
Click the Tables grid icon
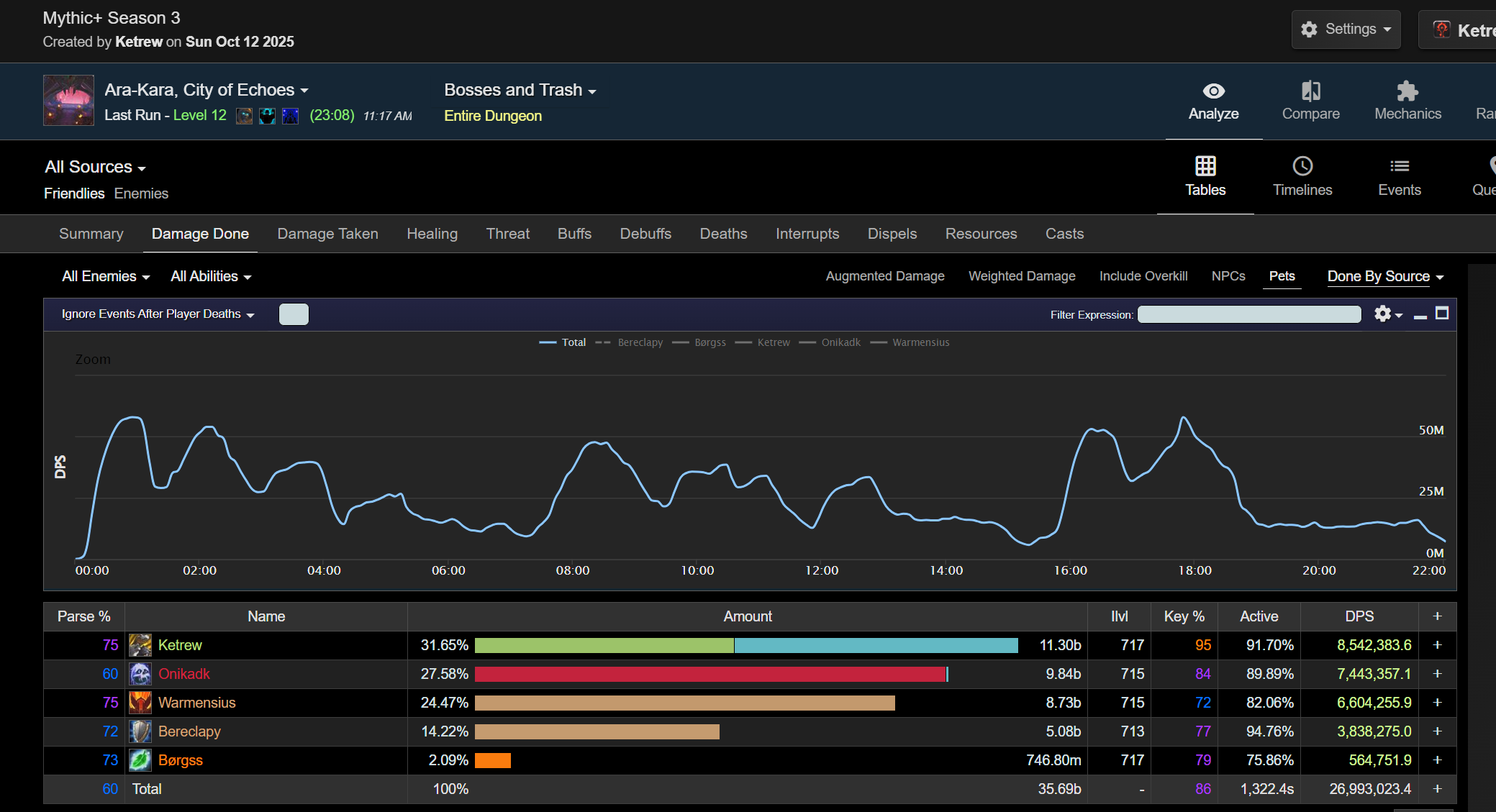click(1205, 166)
